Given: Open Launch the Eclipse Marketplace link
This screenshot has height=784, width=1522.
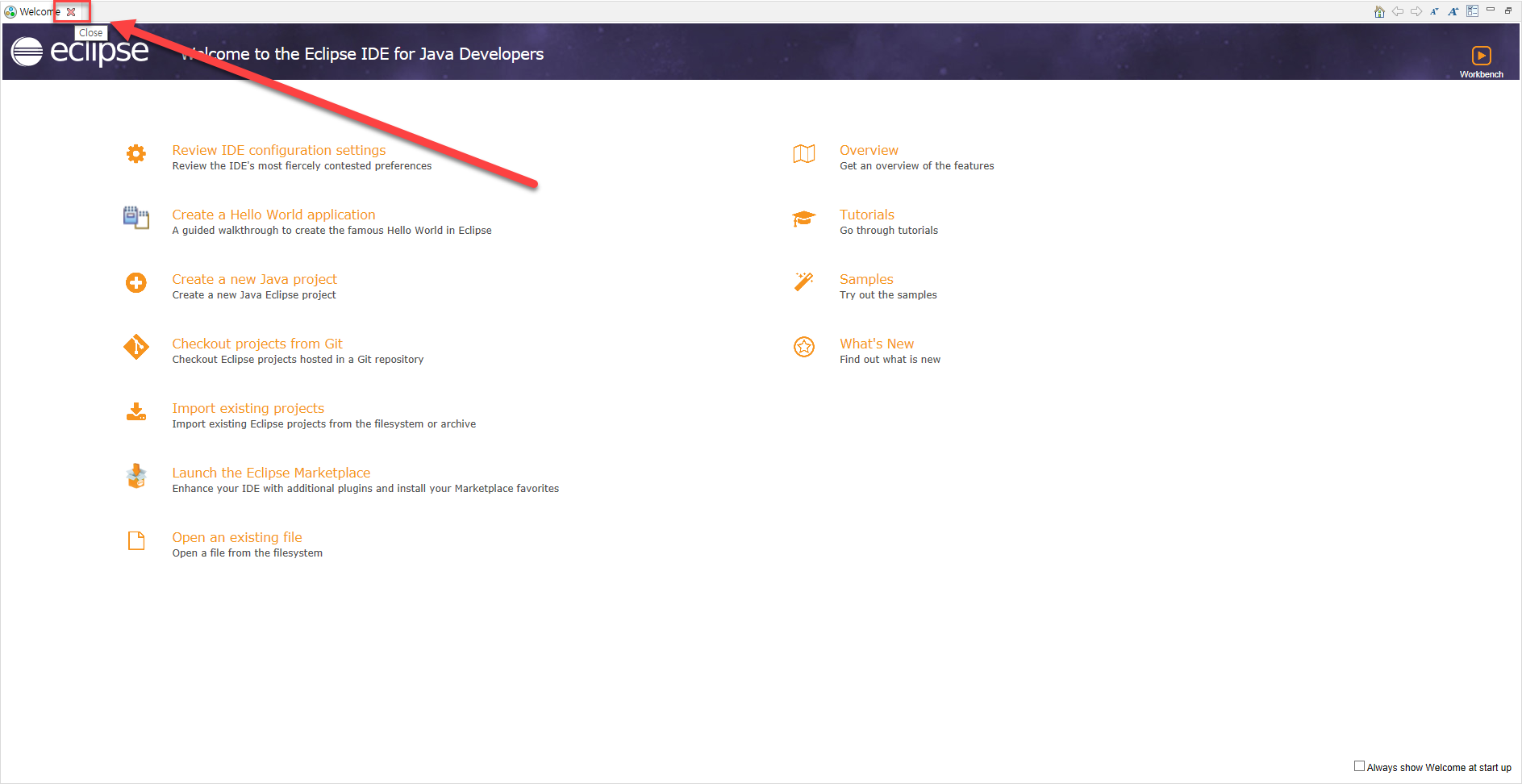Looking at the screenshot, I should 271,473.
